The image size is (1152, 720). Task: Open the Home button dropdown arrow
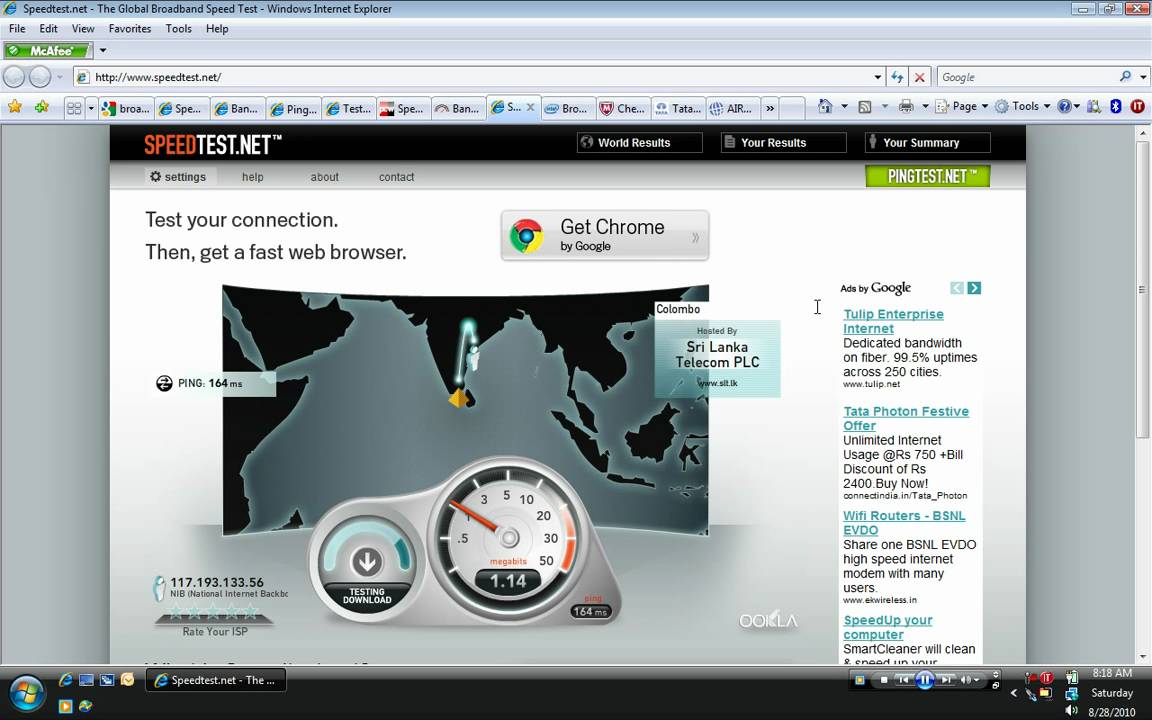[x=843, y=107]
